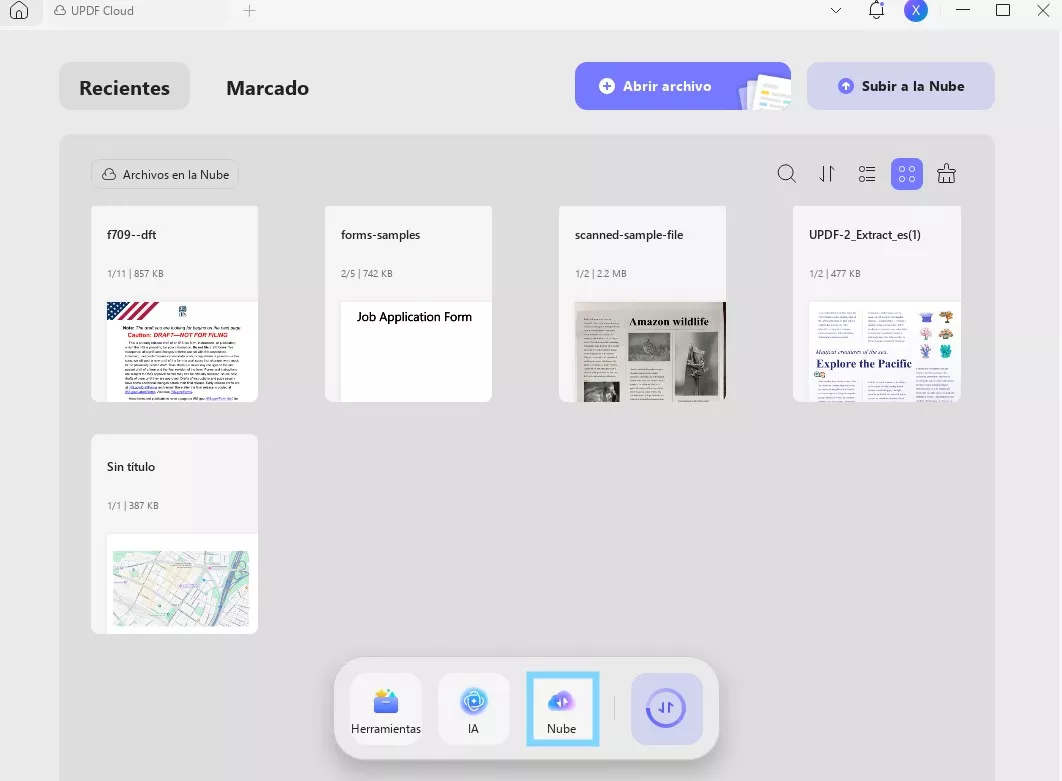Click the 1/1 | 387 KB file info
This screenshot has height=781, width=1062.
(x=133, y=505)
